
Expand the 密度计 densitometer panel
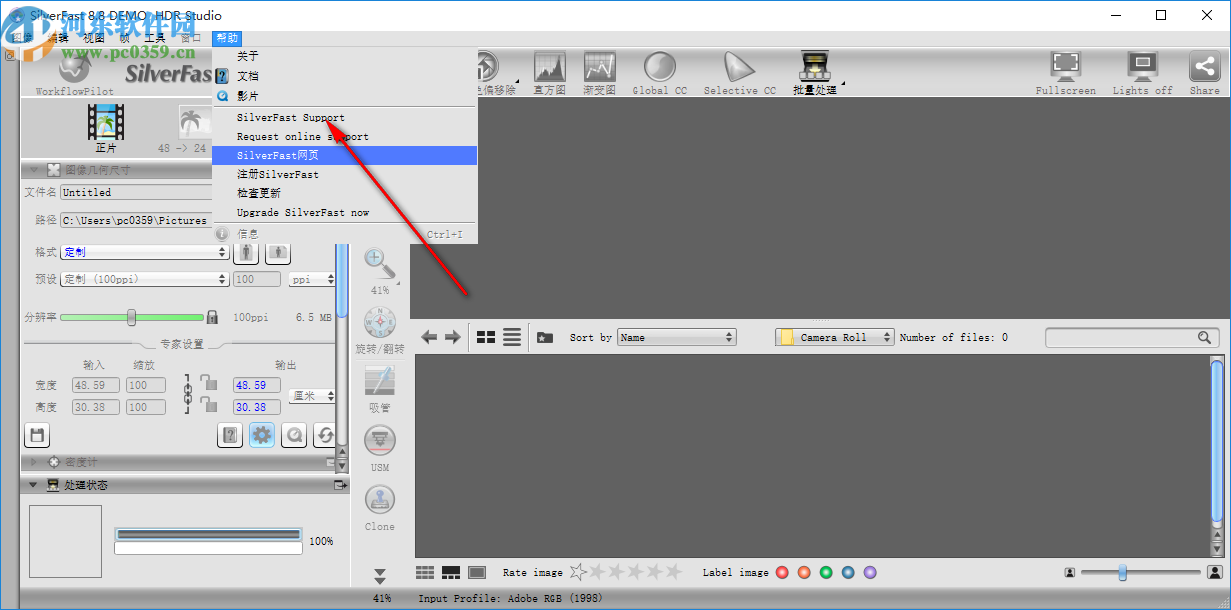coord(33,462)
